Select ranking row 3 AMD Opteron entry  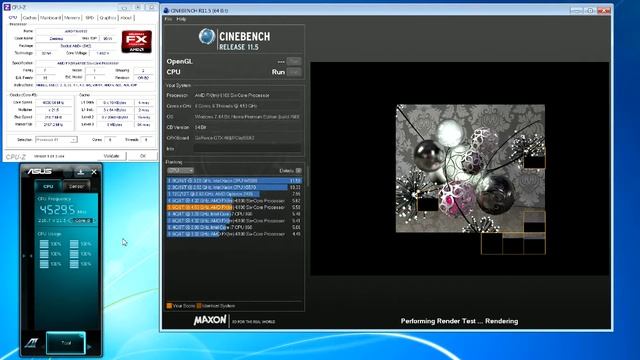(234, 194)
